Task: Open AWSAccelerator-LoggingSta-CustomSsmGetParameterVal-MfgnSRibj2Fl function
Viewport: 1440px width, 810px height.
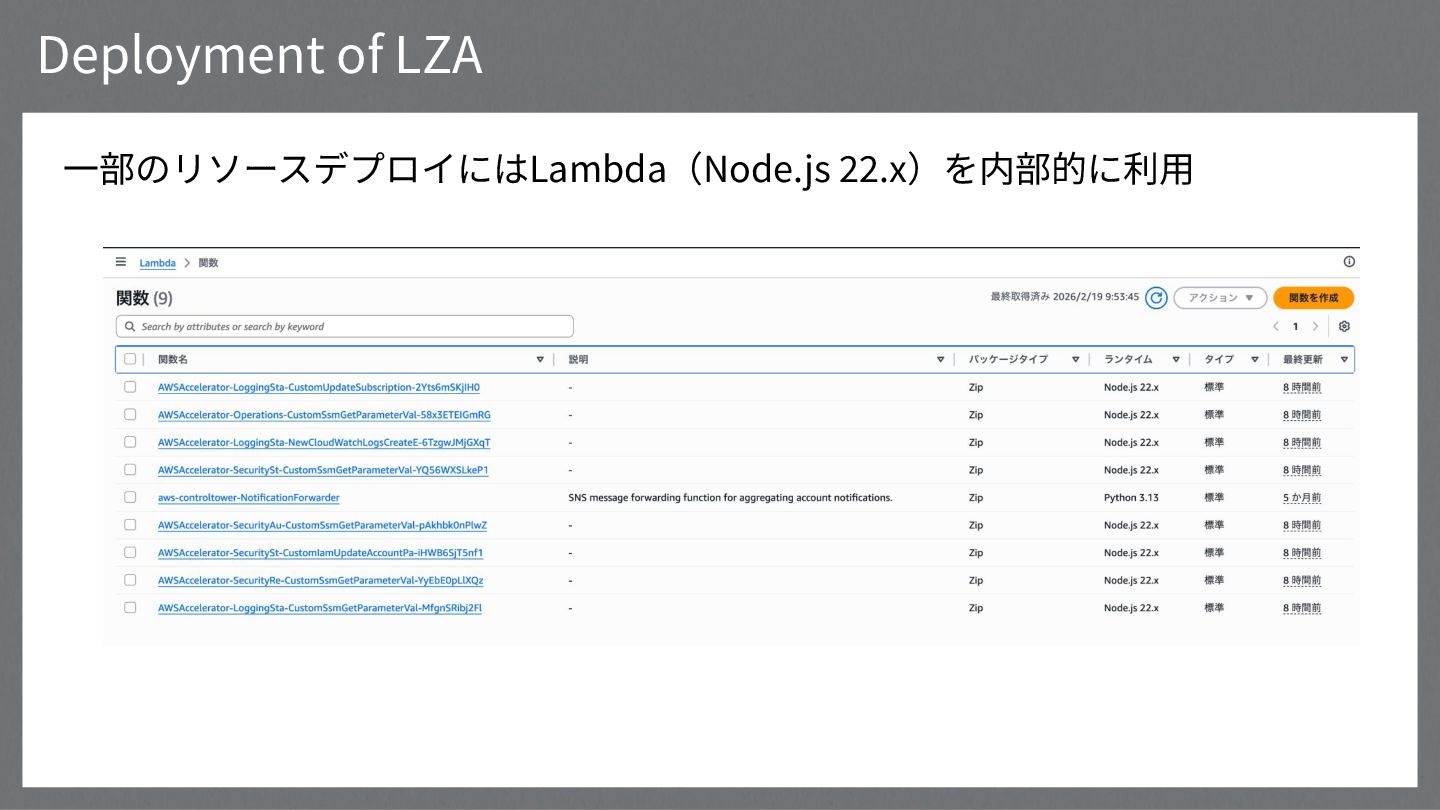Action: [320, 607]
